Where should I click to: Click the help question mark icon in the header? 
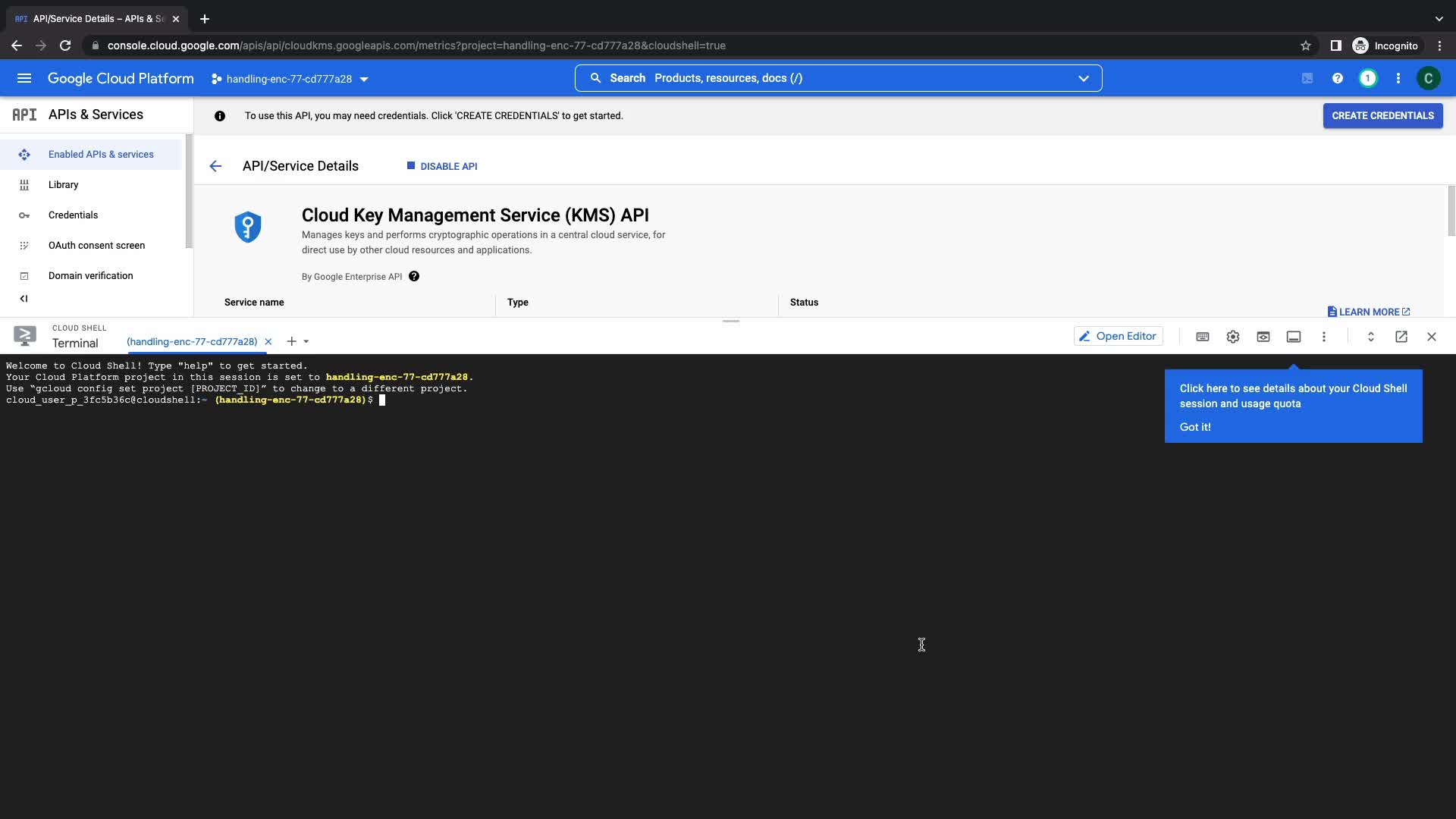tap(1338, 78)
